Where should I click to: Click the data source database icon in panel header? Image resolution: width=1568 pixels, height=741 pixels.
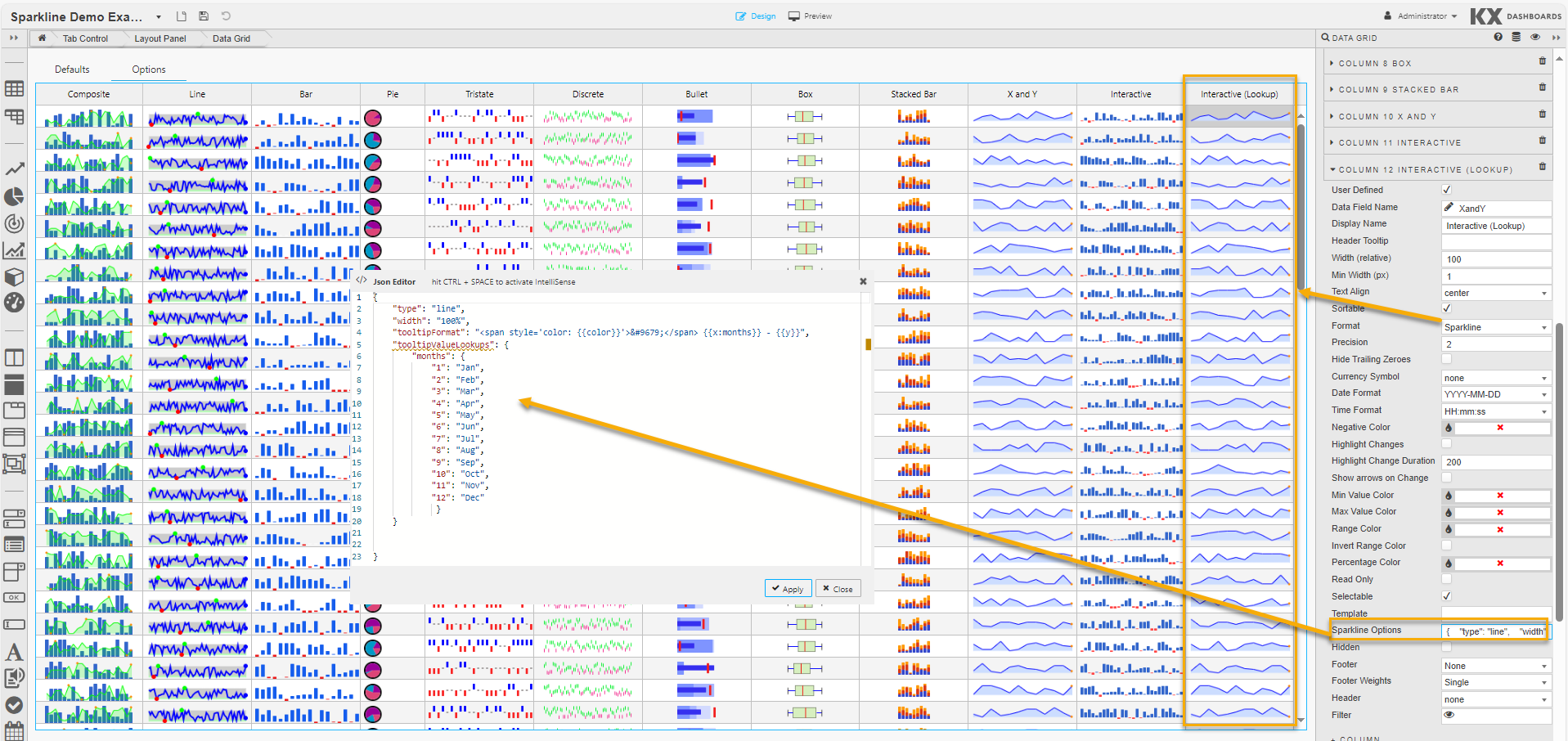1516,37
